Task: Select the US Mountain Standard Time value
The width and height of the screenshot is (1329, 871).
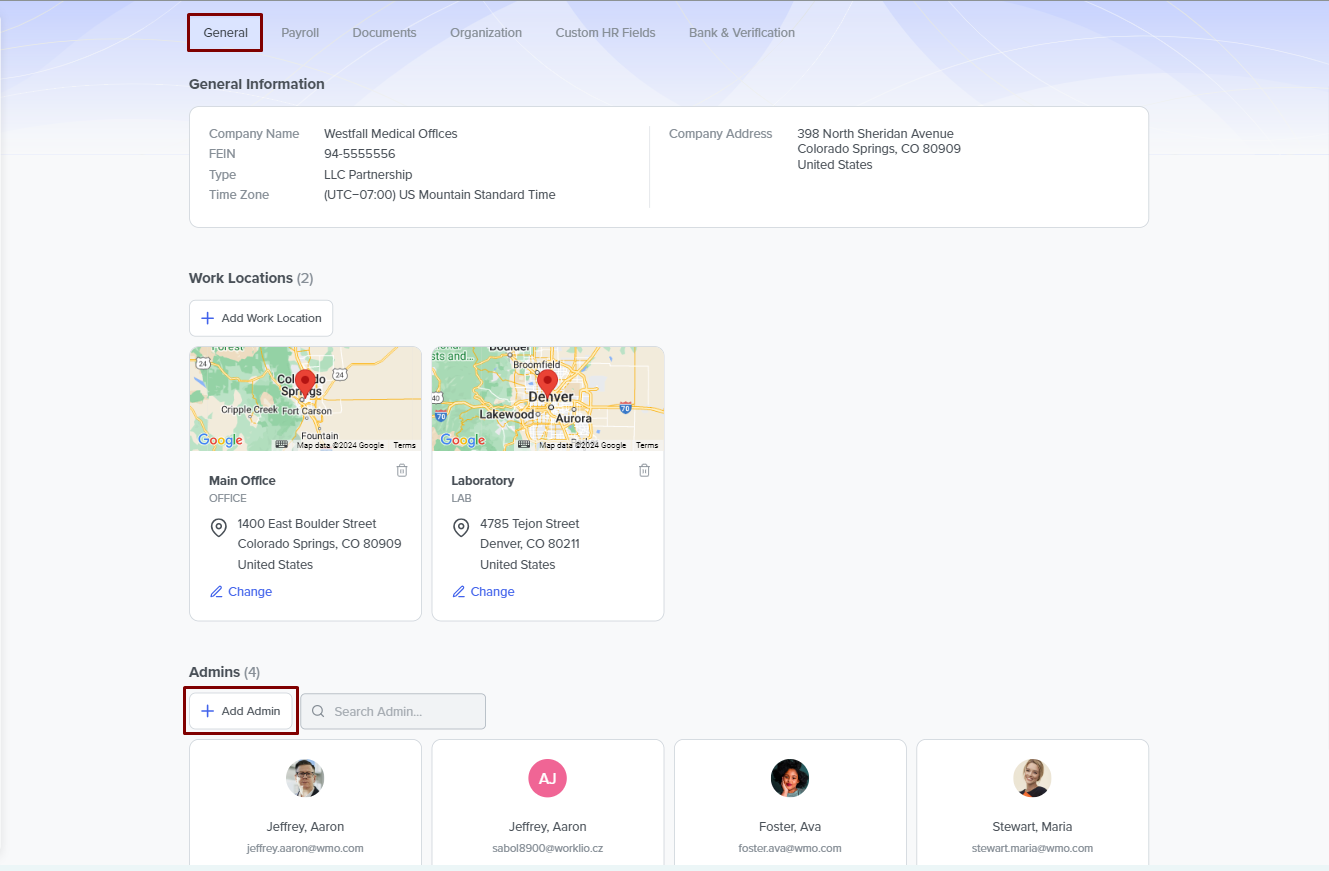Action: (x=440, y=195)
